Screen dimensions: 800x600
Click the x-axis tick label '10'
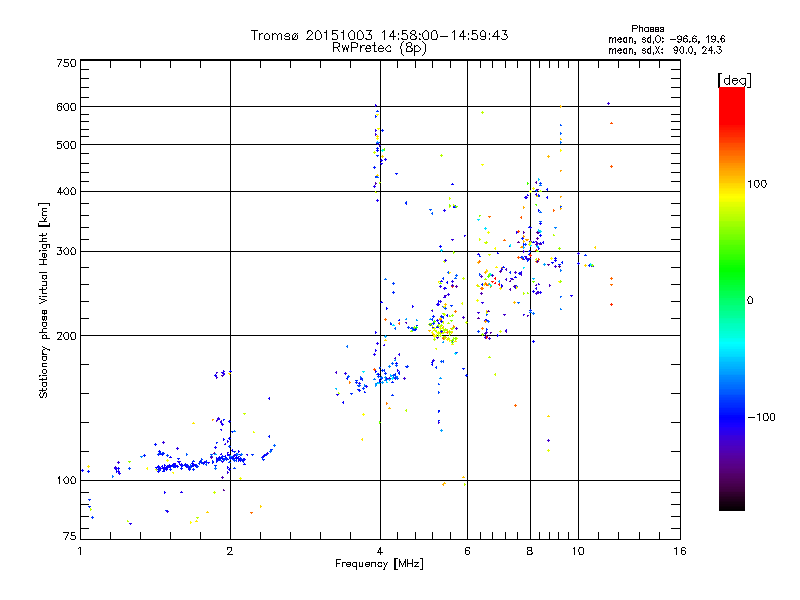(578, 551)
